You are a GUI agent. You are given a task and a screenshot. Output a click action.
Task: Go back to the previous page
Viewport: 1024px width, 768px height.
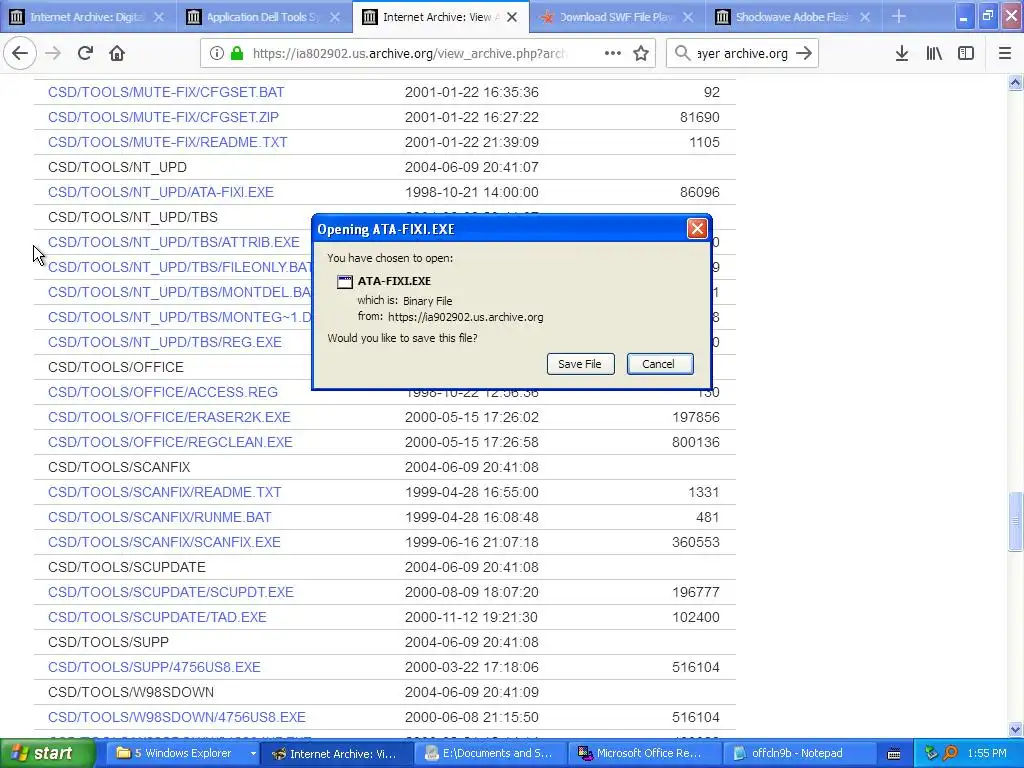(x=20, y=54)
